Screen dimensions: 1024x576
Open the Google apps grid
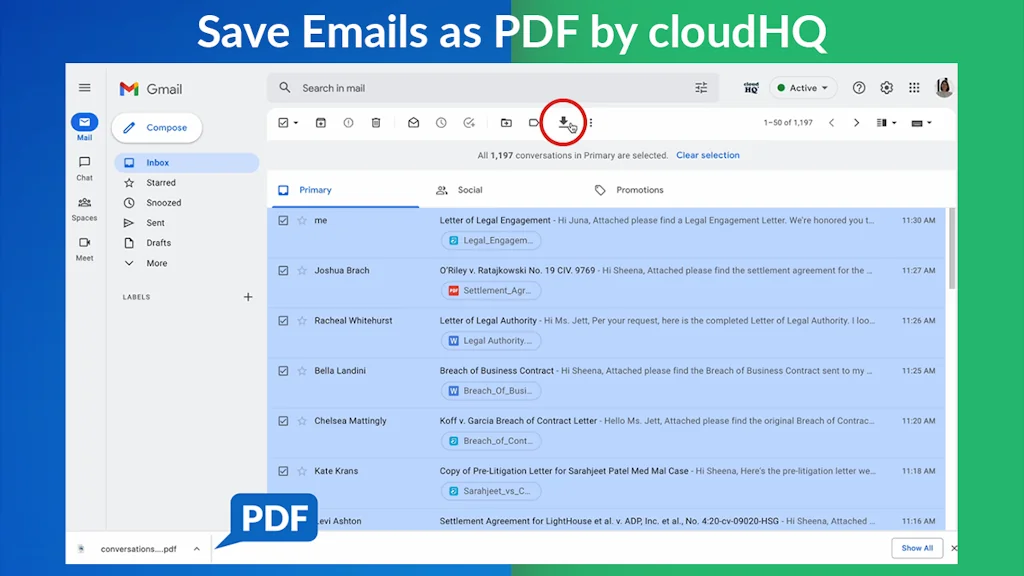pyautogui.click(x=913, y=88)
